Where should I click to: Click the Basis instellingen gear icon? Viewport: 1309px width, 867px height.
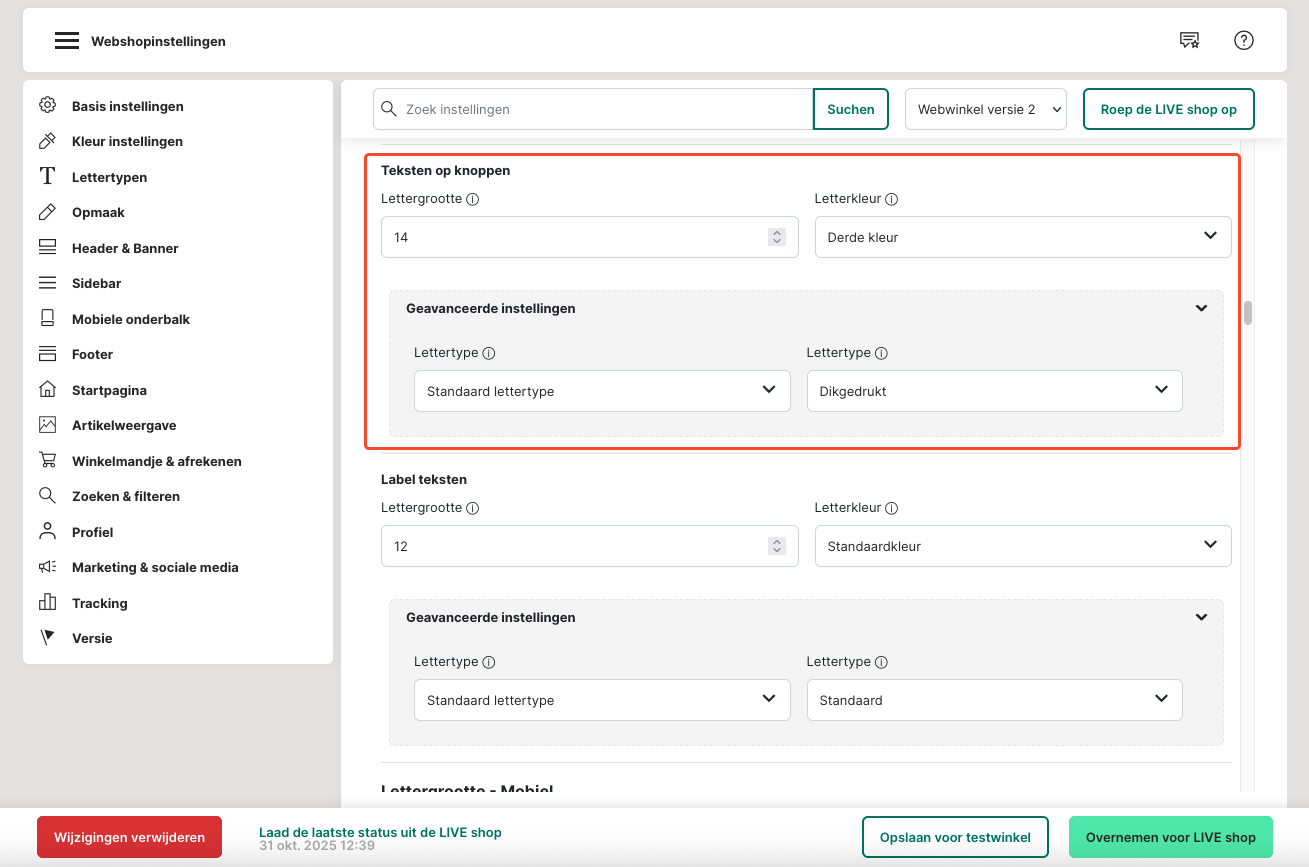click(47, 106)
